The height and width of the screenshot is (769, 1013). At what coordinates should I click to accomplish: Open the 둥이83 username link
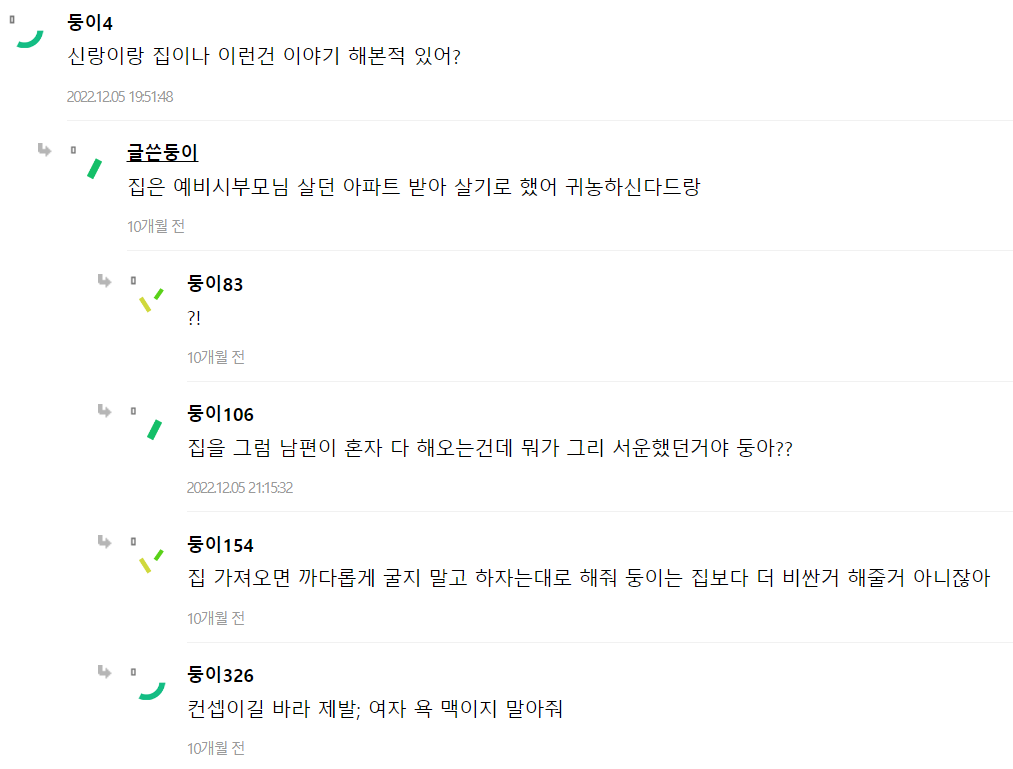point(215,284)
